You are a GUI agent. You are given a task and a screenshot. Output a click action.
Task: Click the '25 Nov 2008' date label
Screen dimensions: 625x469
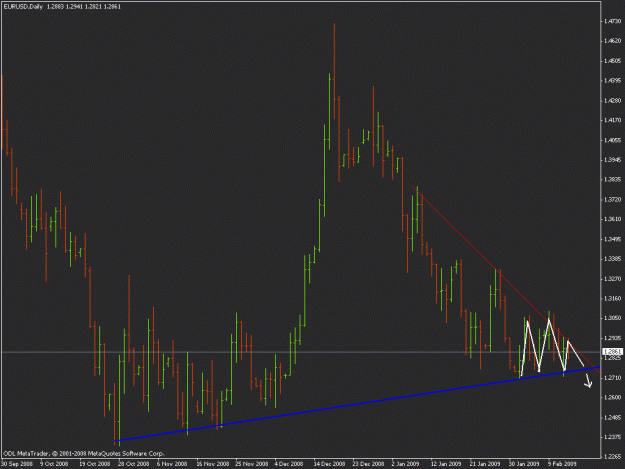(252, 464)
